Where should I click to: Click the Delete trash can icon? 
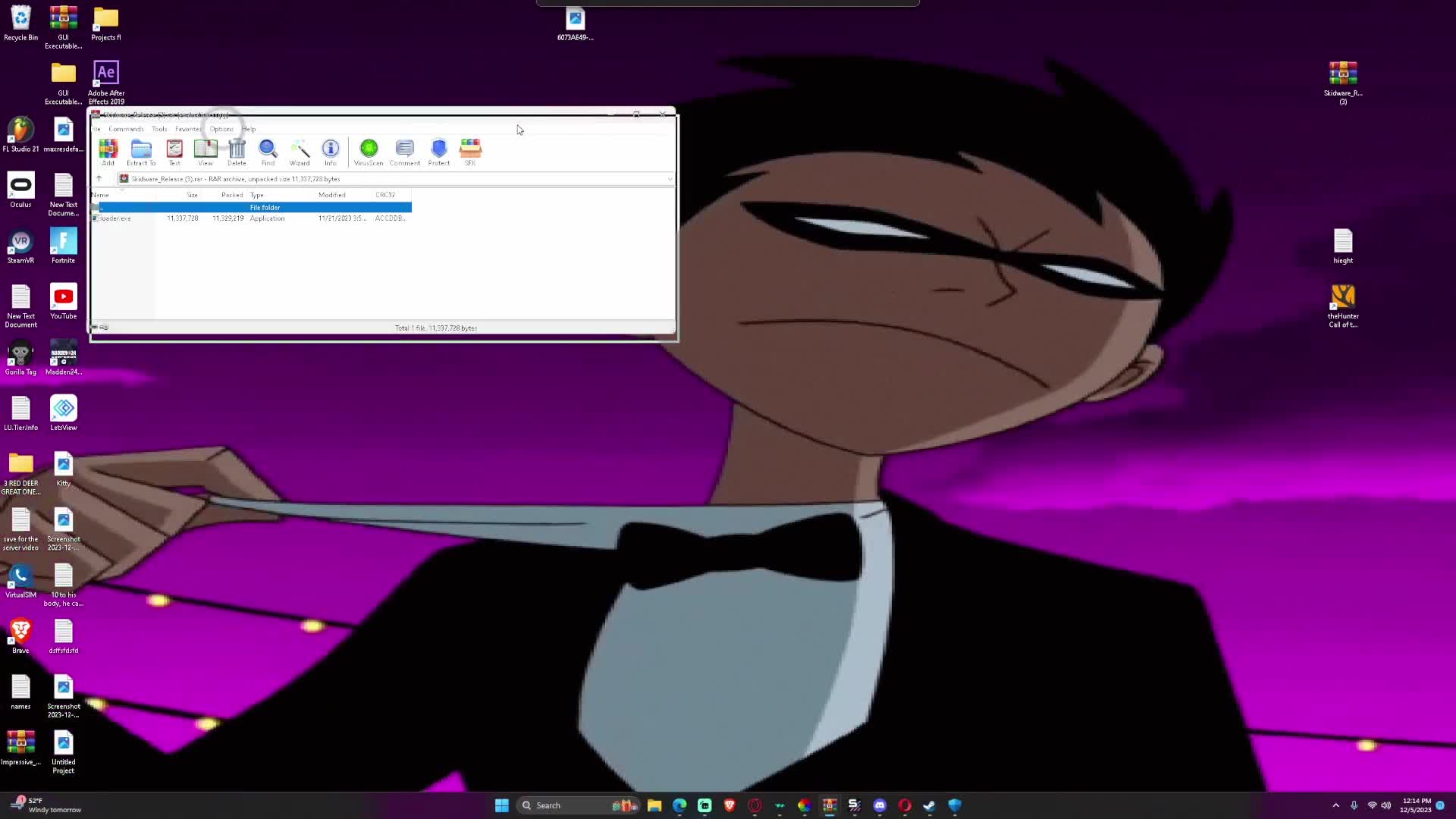(237, 151)
